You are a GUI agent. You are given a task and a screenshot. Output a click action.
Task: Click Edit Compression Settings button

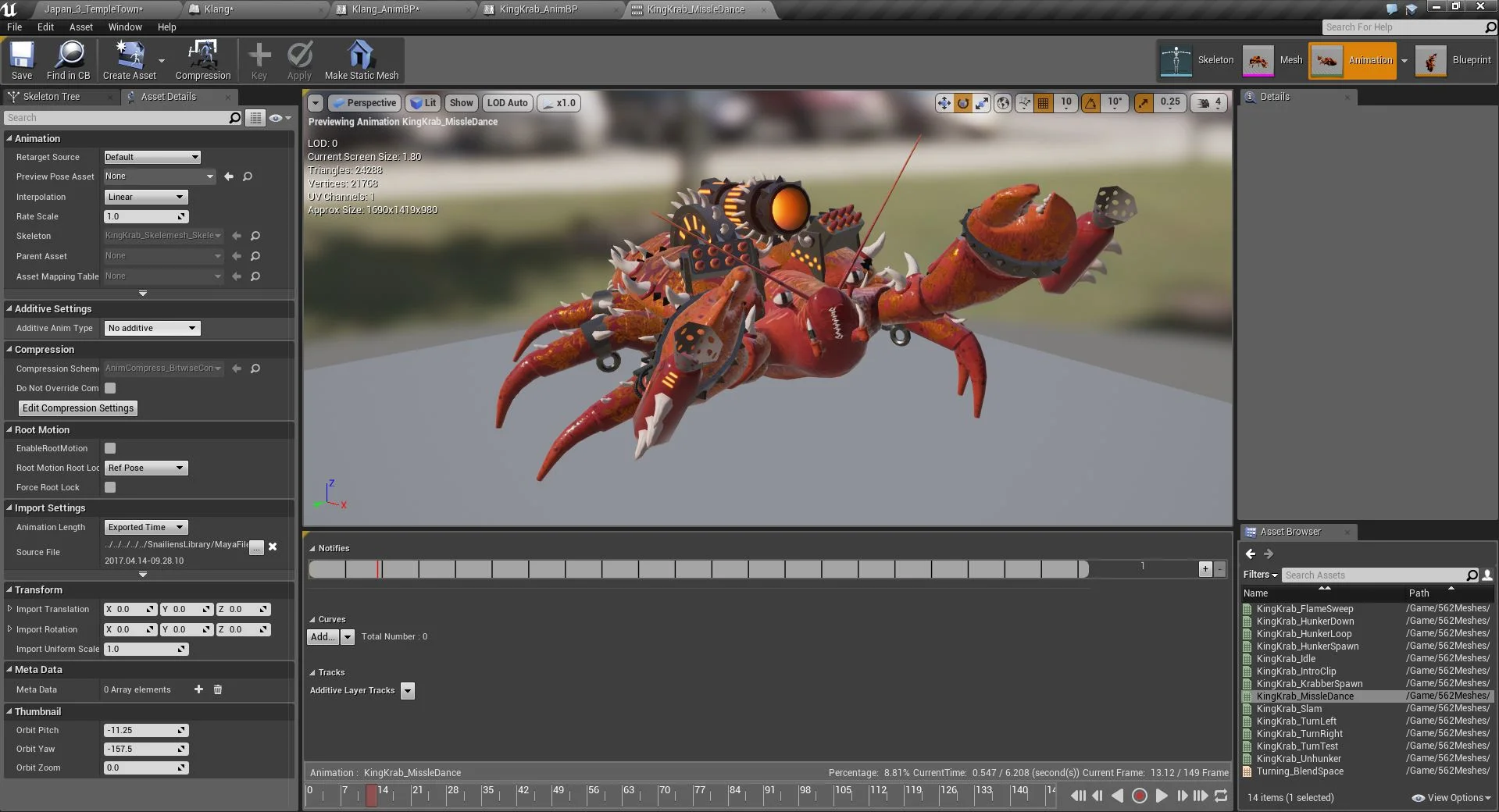[78, 408]
